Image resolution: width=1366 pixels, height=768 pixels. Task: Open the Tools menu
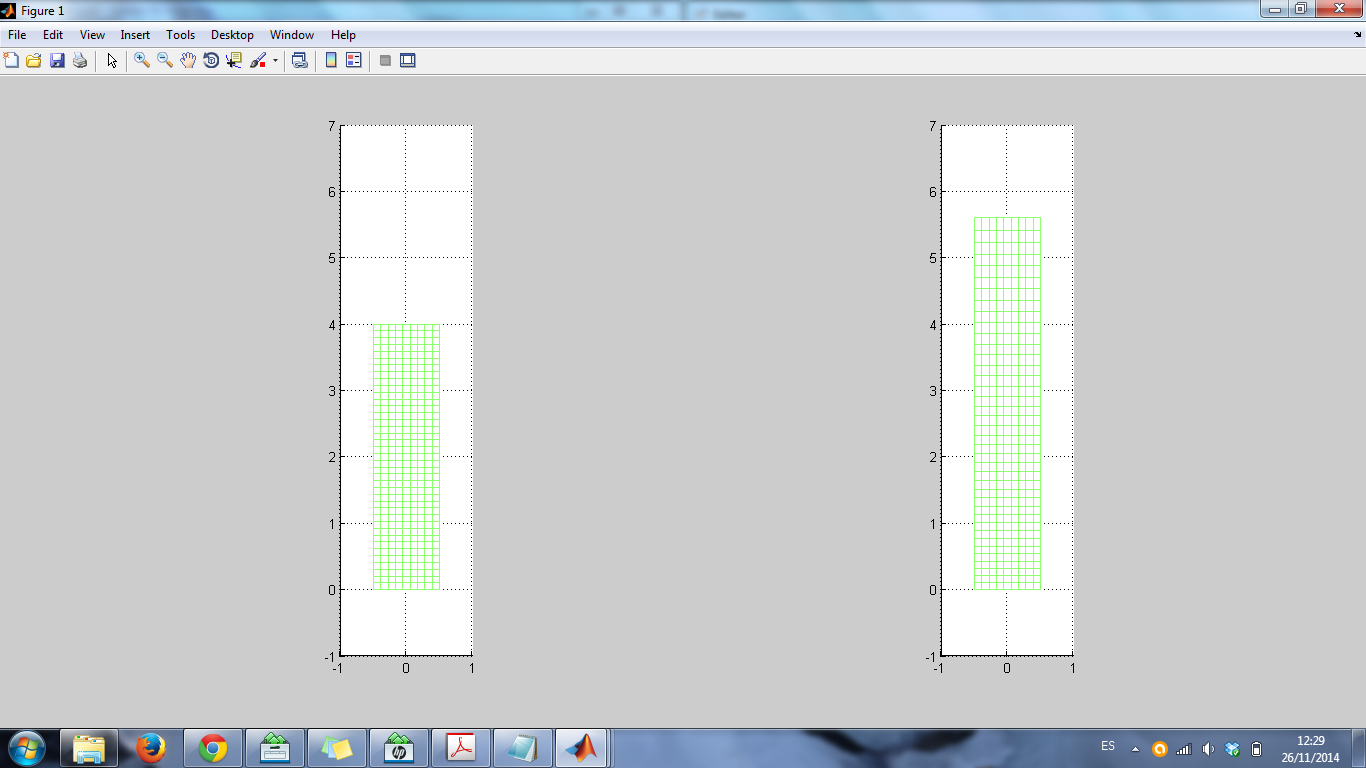(x=180, y=35)
